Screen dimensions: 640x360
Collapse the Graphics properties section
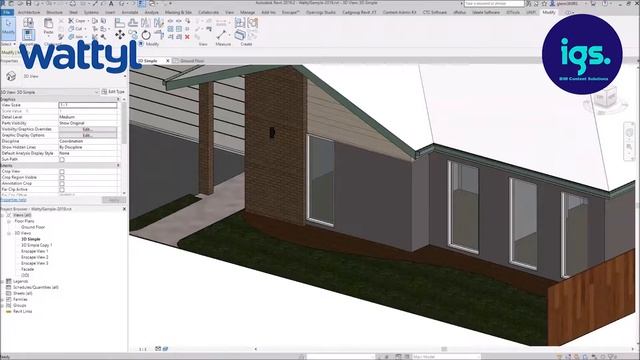(118, 99)
